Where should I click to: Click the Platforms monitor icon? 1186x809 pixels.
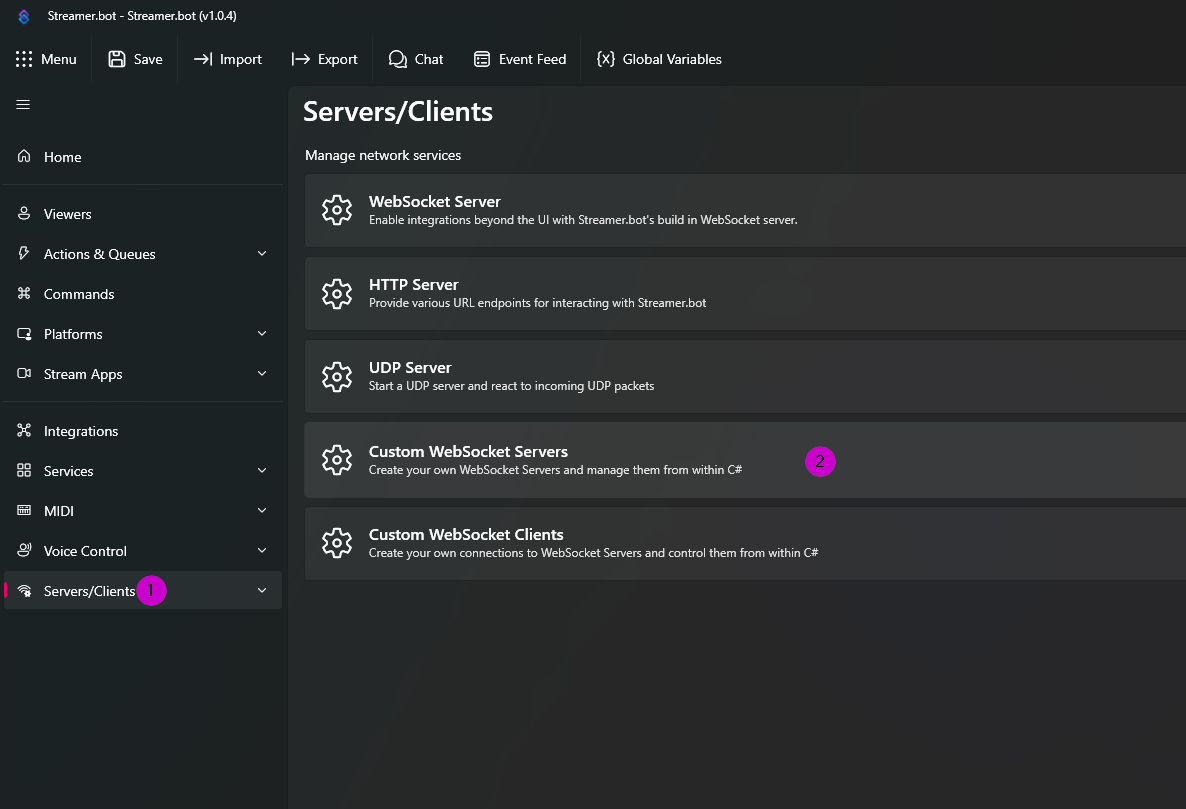(24, 333)
